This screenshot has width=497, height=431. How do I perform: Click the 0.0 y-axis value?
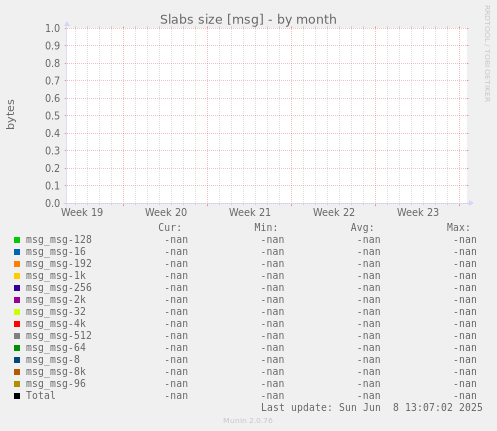click(x=53, y=203)
